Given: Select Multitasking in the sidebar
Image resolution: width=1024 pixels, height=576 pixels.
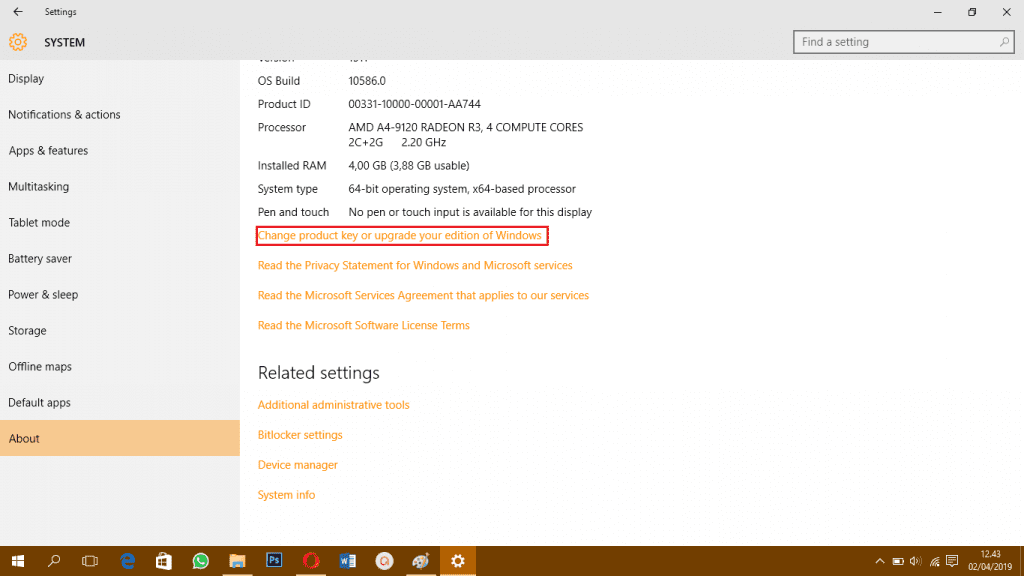Looking at the screenshot, I should click(x=120, y=186).
